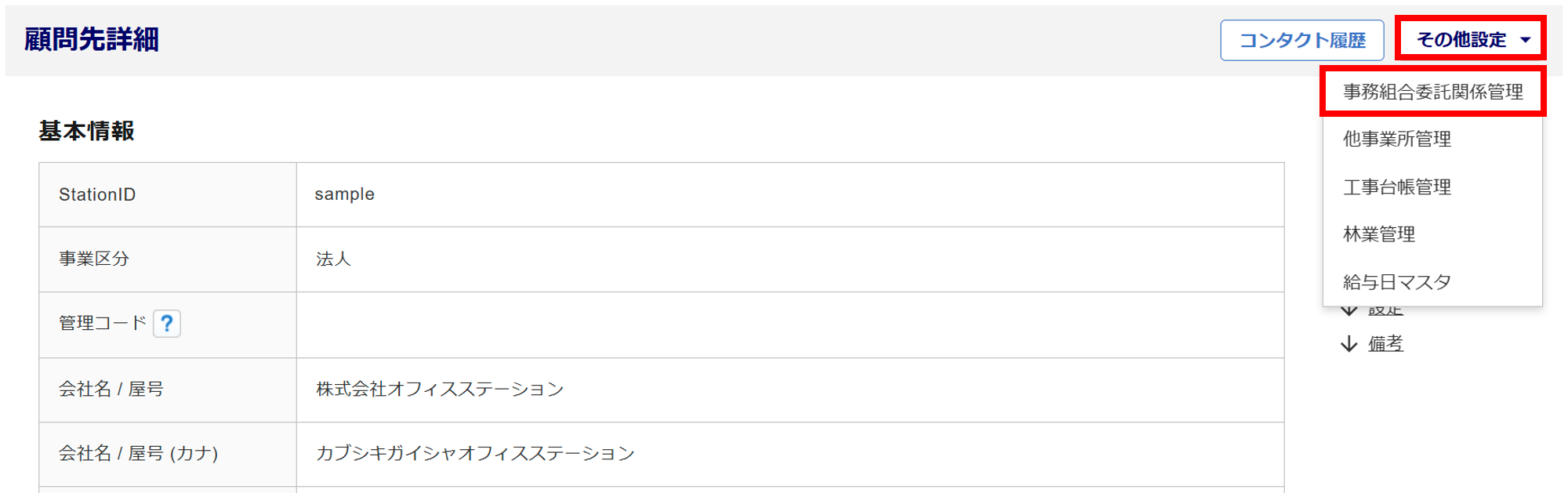Select 事務組合委託関係管理 menu item
The width and height of the screenshot is (1568, 493).
1432,92
